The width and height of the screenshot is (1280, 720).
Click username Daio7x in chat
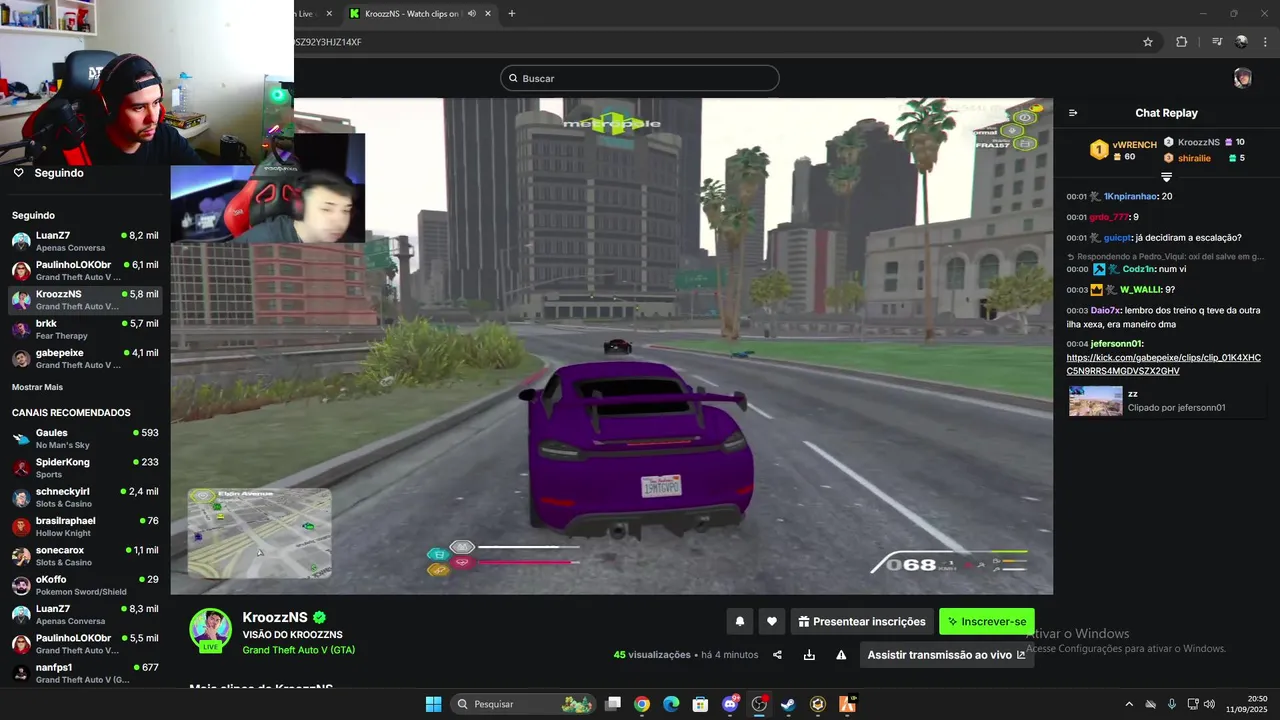[1105, 310]
